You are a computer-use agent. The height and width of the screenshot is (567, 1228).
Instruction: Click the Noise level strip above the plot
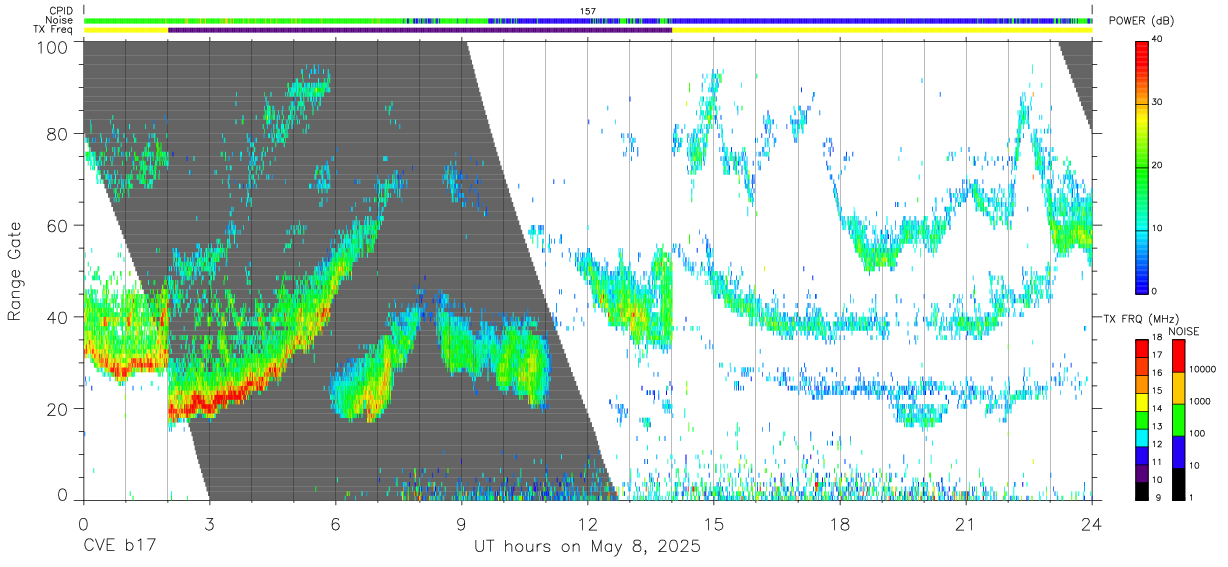coord(588,20)
